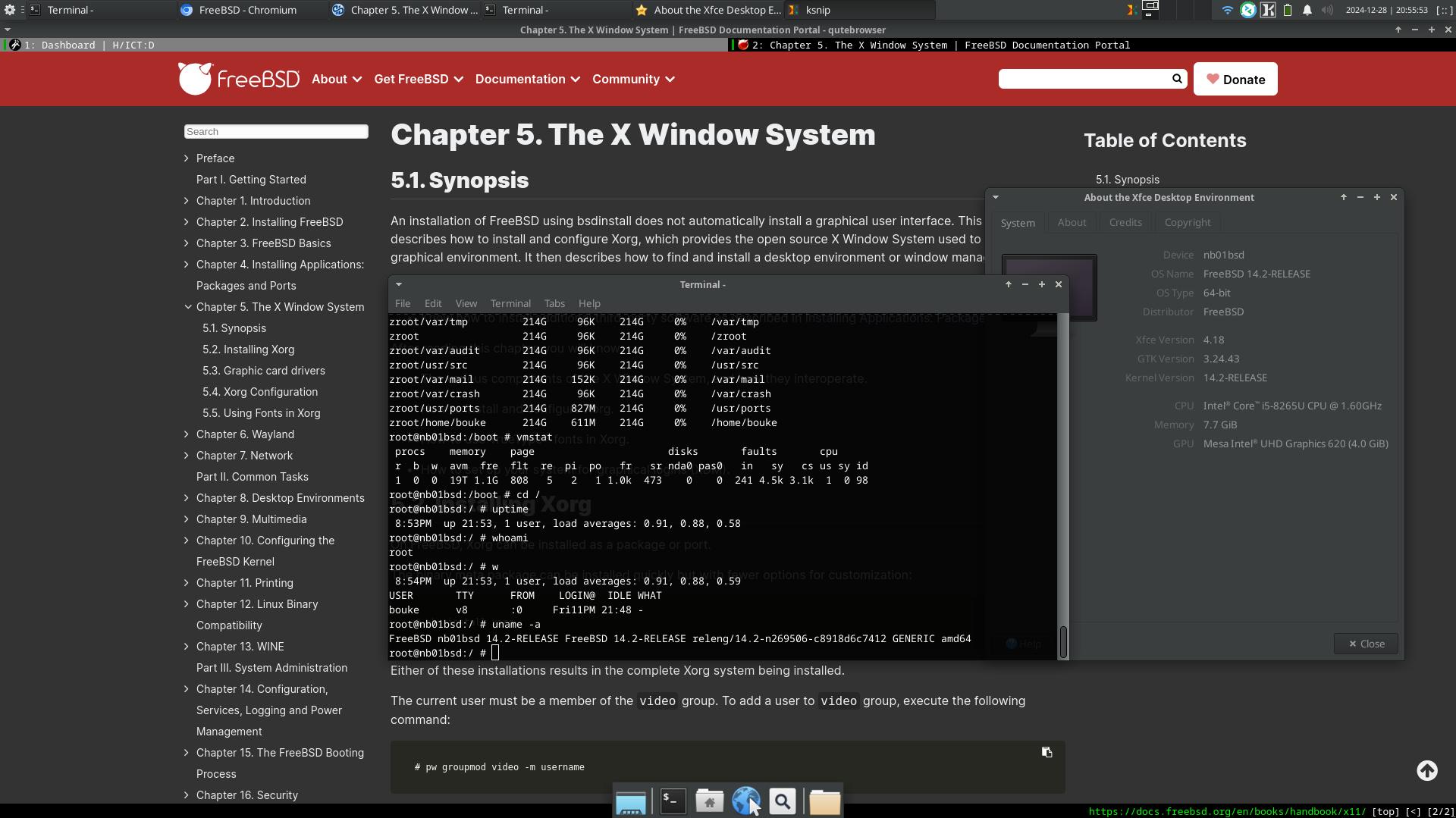Open the notifications bell icon
Viewport: 1456px width, 818px height.
[x=1307, y=10]
